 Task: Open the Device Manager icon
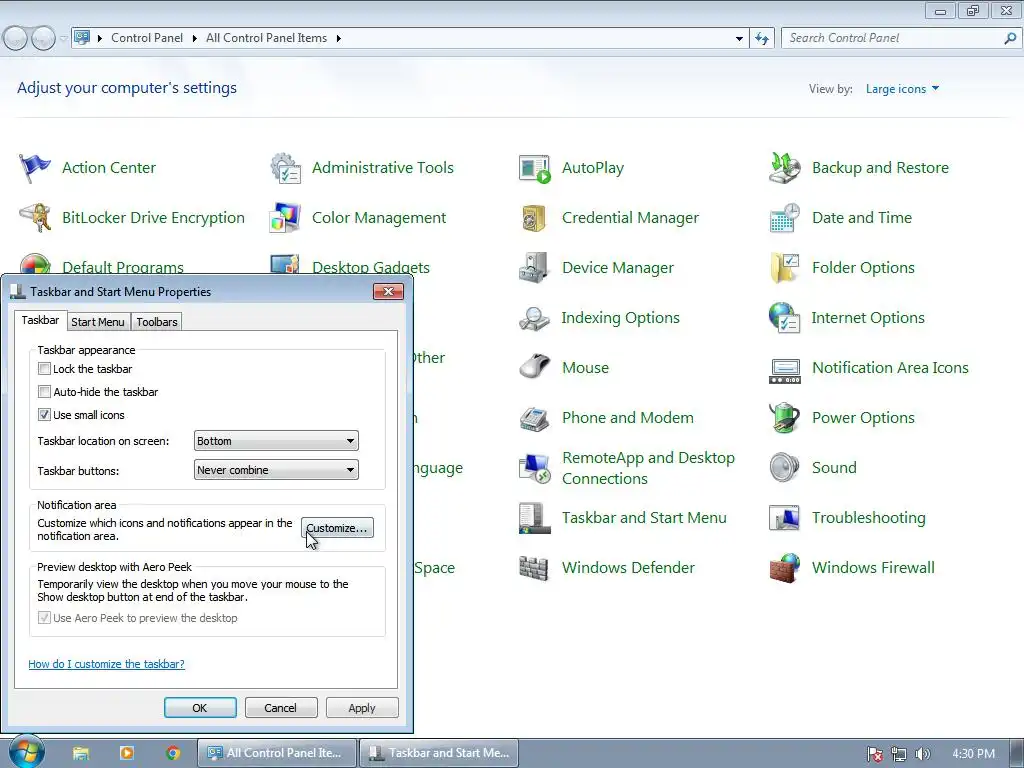coord(534,268)
